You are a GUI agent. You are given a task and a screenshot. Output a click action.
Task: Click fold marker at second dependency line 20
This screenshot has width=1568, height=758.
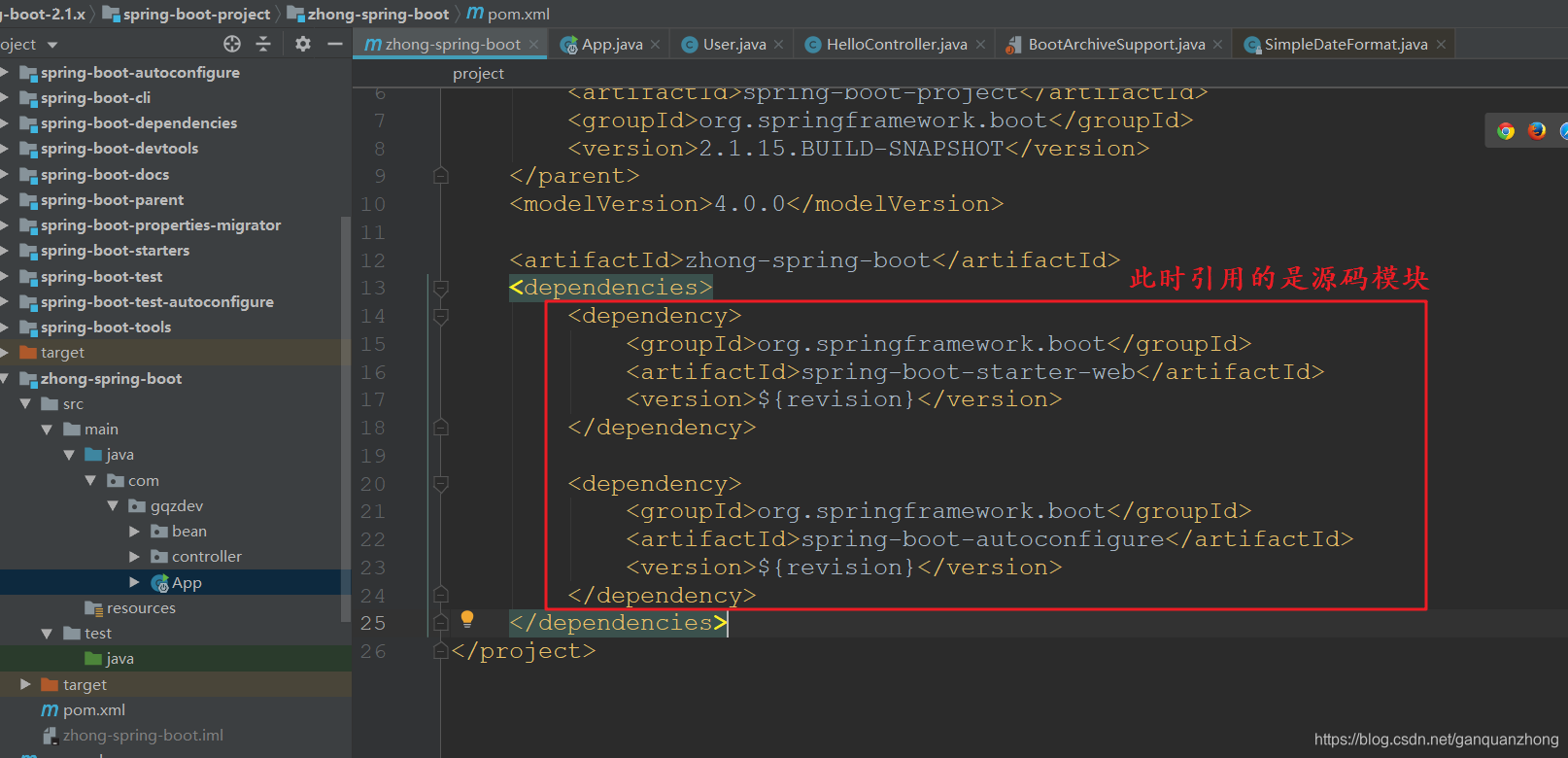pyautogui.click(x=441, y=484)
